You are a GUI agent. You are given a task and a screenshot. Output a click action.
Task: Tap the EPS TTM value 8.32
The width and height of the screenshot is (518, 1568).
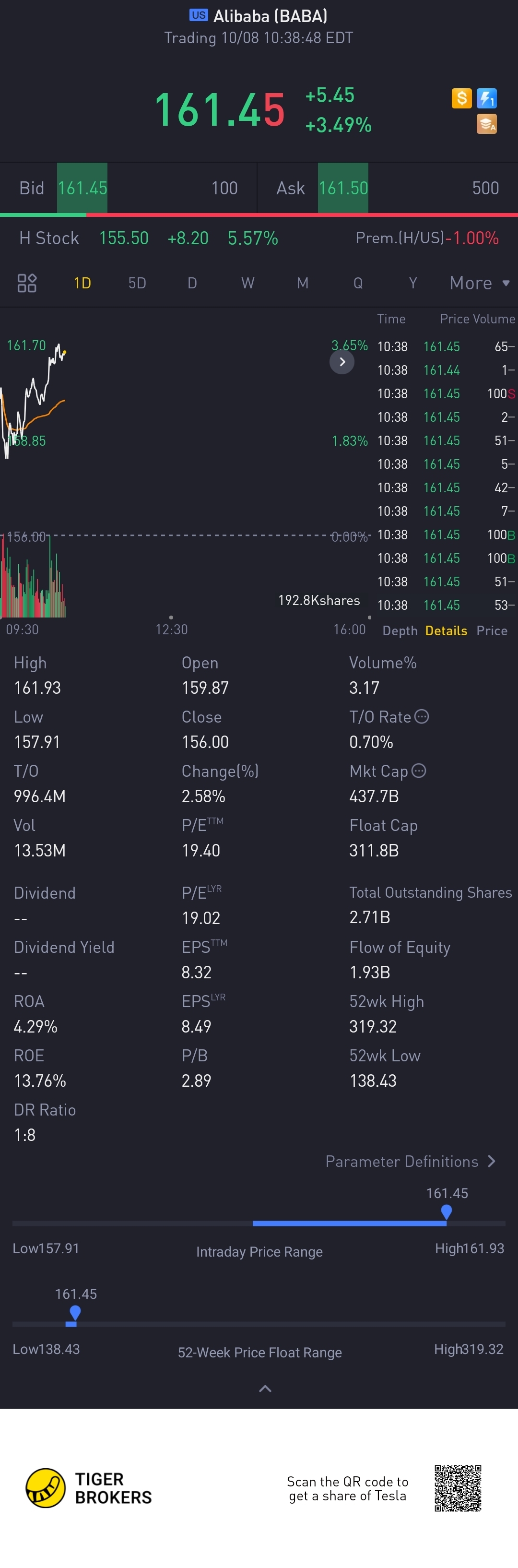point(196,972)
